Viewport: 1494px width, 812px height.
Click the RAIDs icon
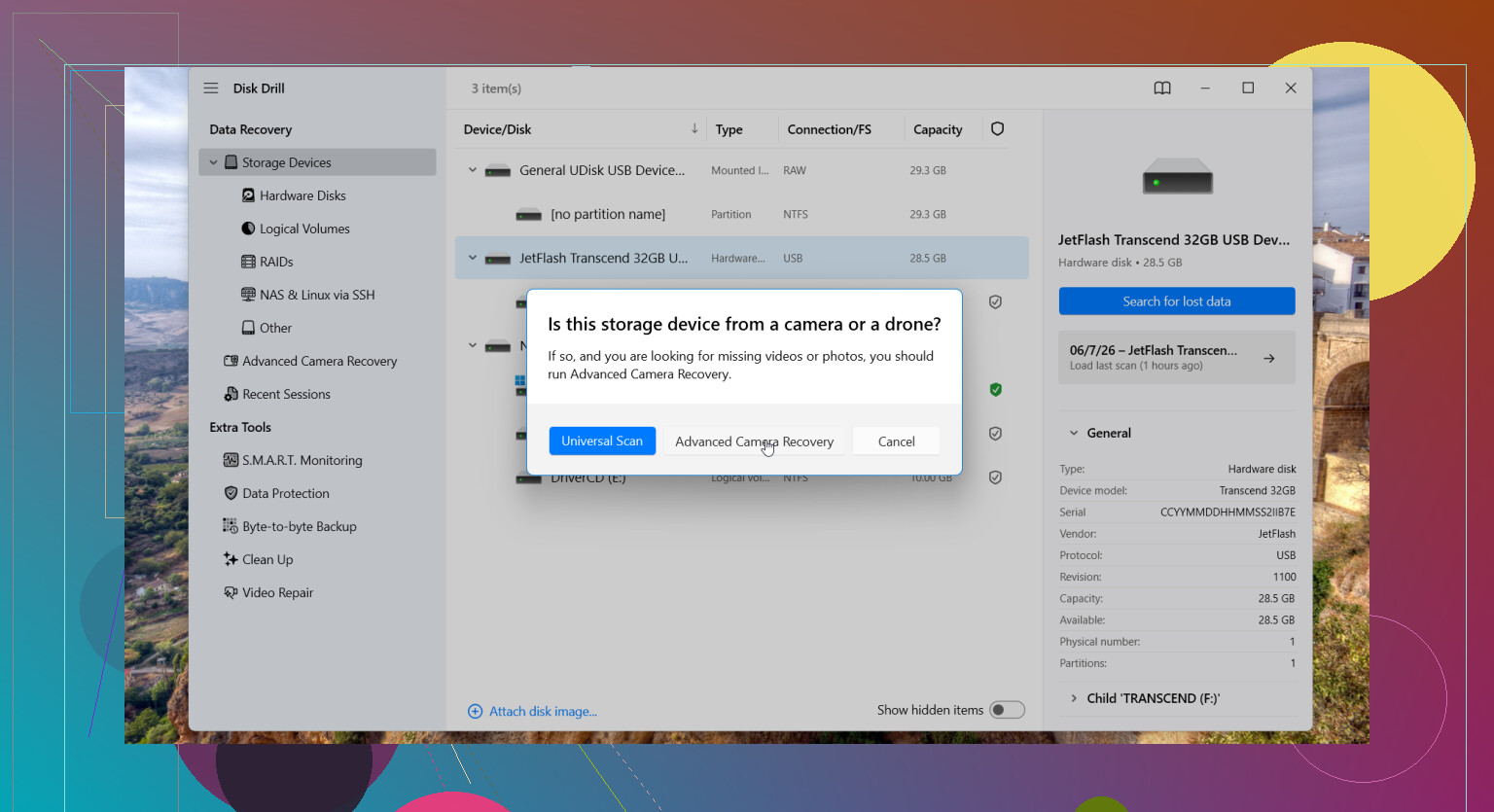pyautogui.click(x=248, y=262)
